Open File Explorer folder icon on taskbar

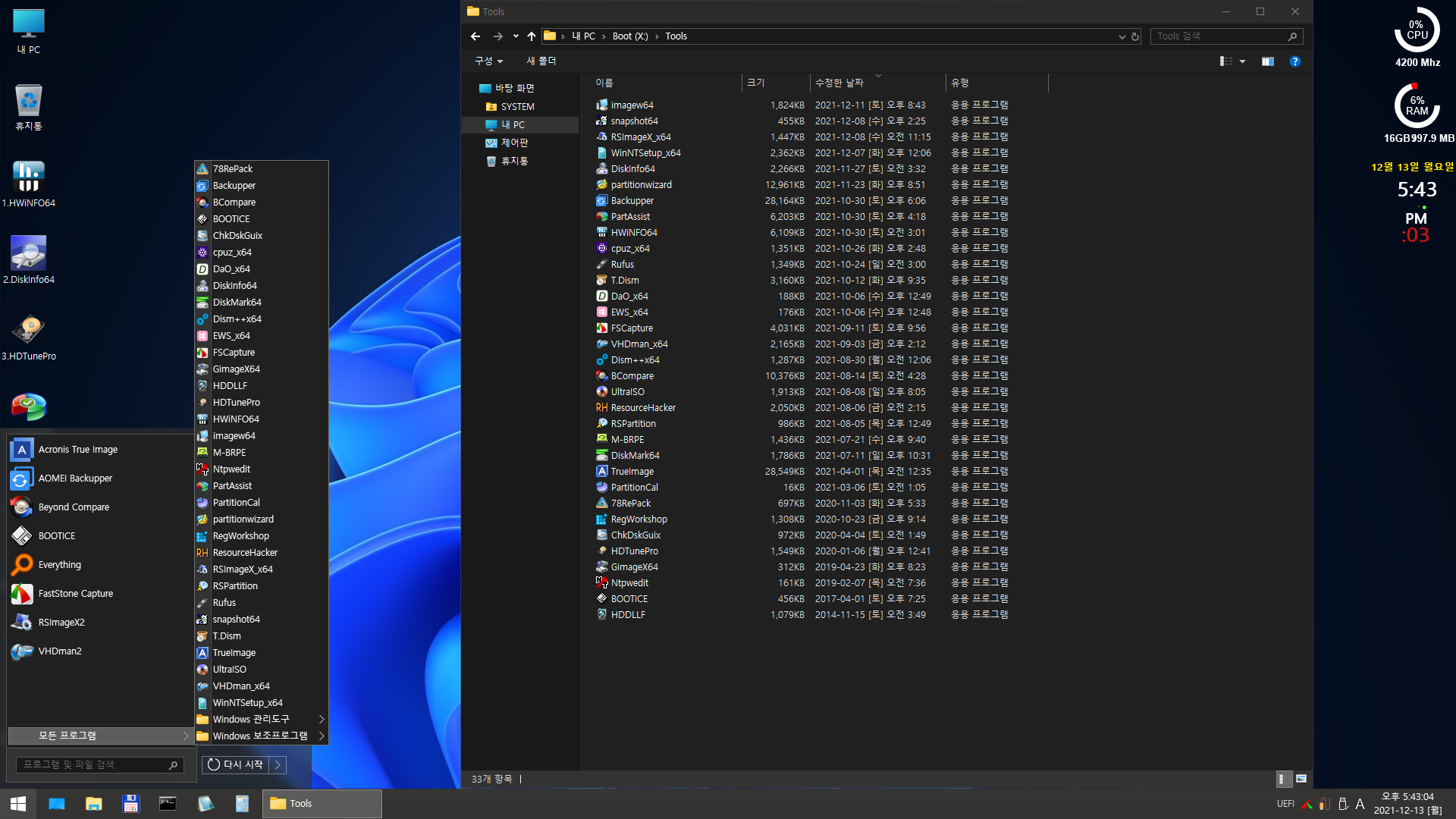[x=94, y=804]
